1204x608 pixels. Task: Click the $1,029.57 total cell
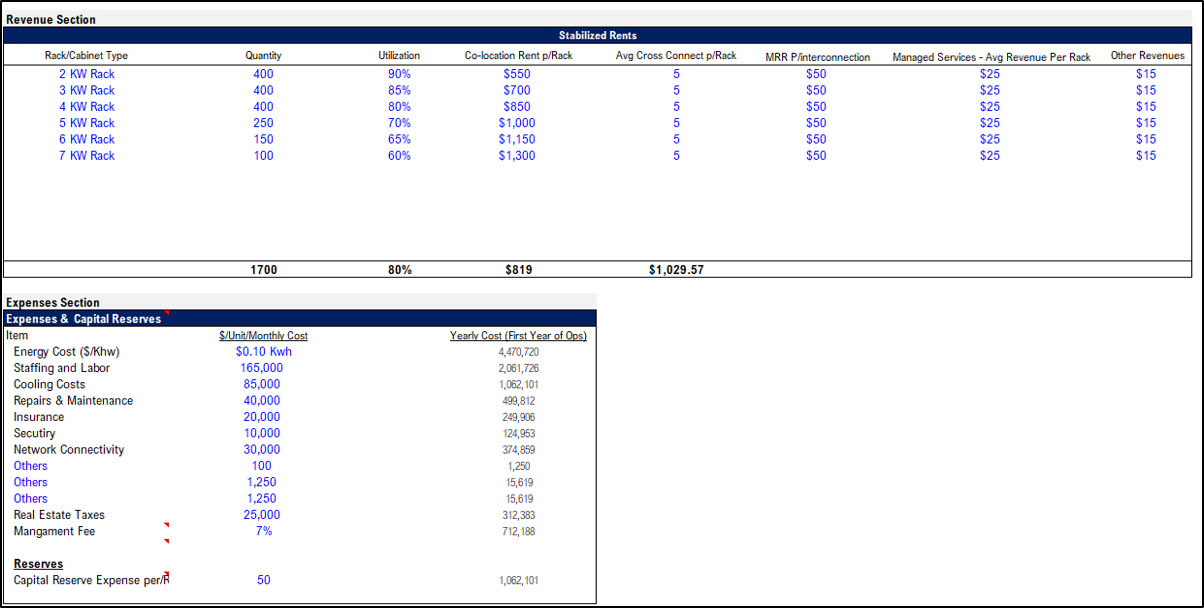coord(676,270)
